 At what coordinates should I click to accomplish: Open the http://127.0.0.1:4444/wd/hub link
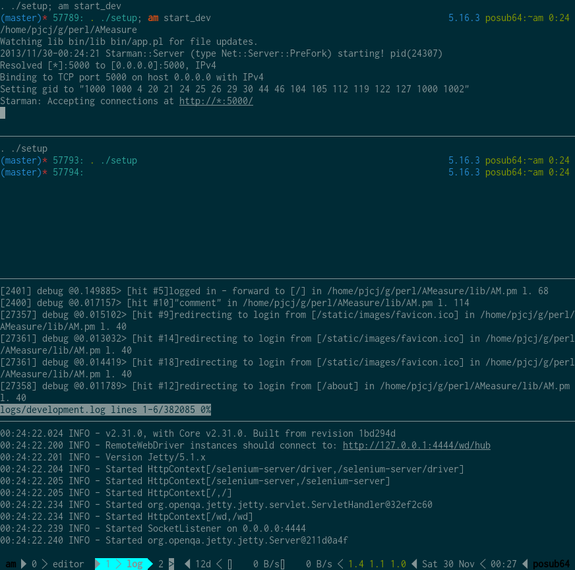click(417, 446)
